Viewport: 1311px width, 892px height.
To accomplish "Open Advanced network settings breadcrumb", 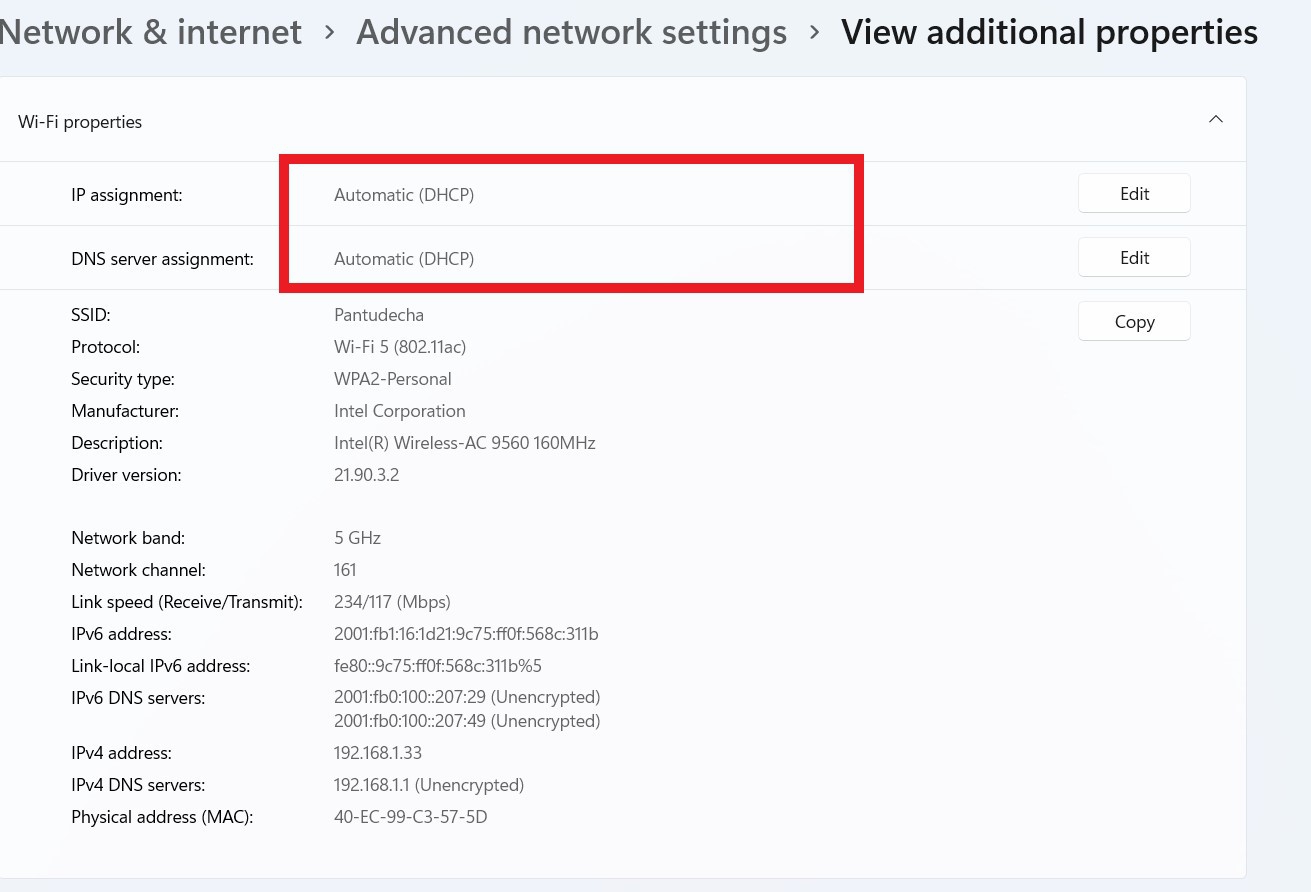I will [571, 33].
